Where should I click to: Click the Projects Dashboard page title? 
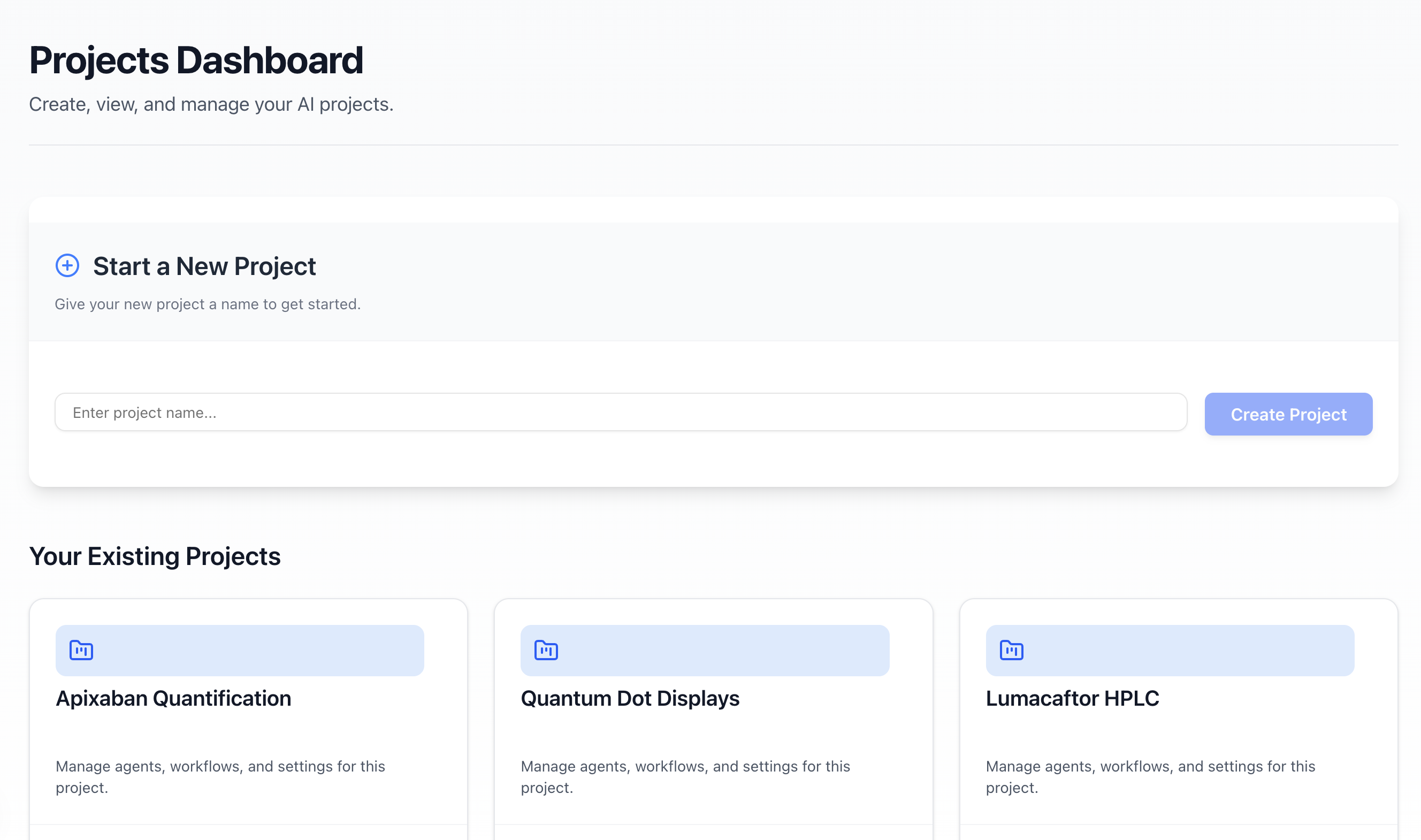pos(196,60)
